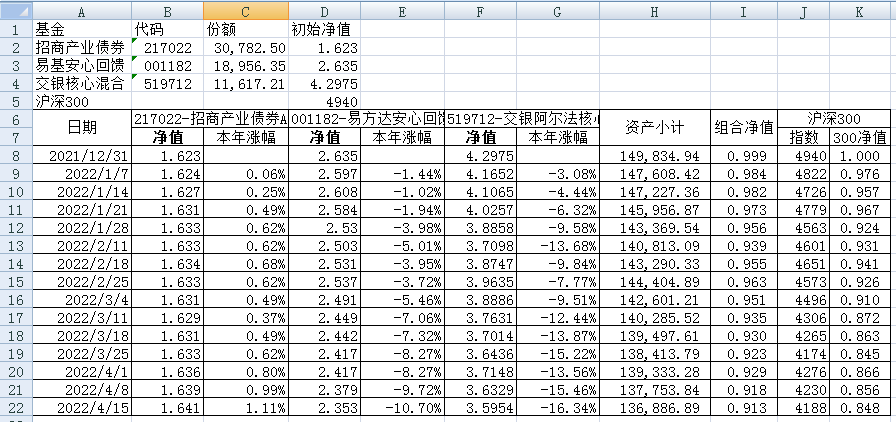Select cell 交银核心混合
Image resolution: width=896 pixels, height=422 pixels.
pyautogui.click(x=82, y=84)
